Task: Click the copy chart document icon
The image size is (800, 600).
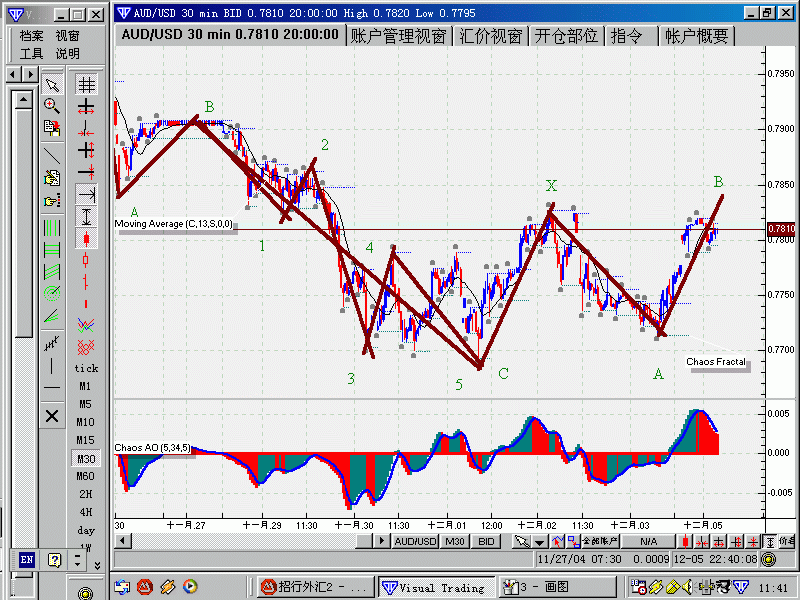Action: 52,128
